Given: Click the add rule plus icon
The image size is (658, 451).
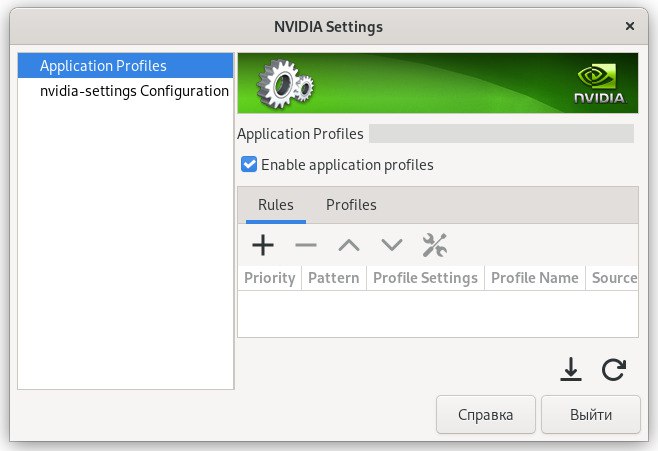Looking at the screenshot, I should pos(262,245).
